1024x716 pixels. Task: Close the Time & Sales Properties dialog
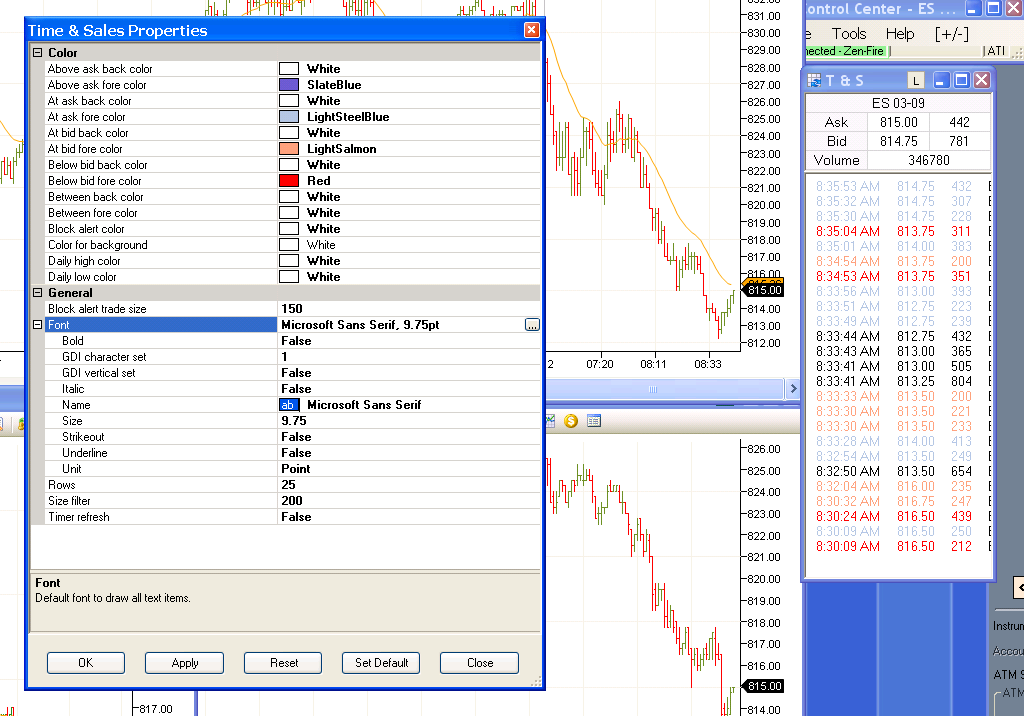point(532,30)
